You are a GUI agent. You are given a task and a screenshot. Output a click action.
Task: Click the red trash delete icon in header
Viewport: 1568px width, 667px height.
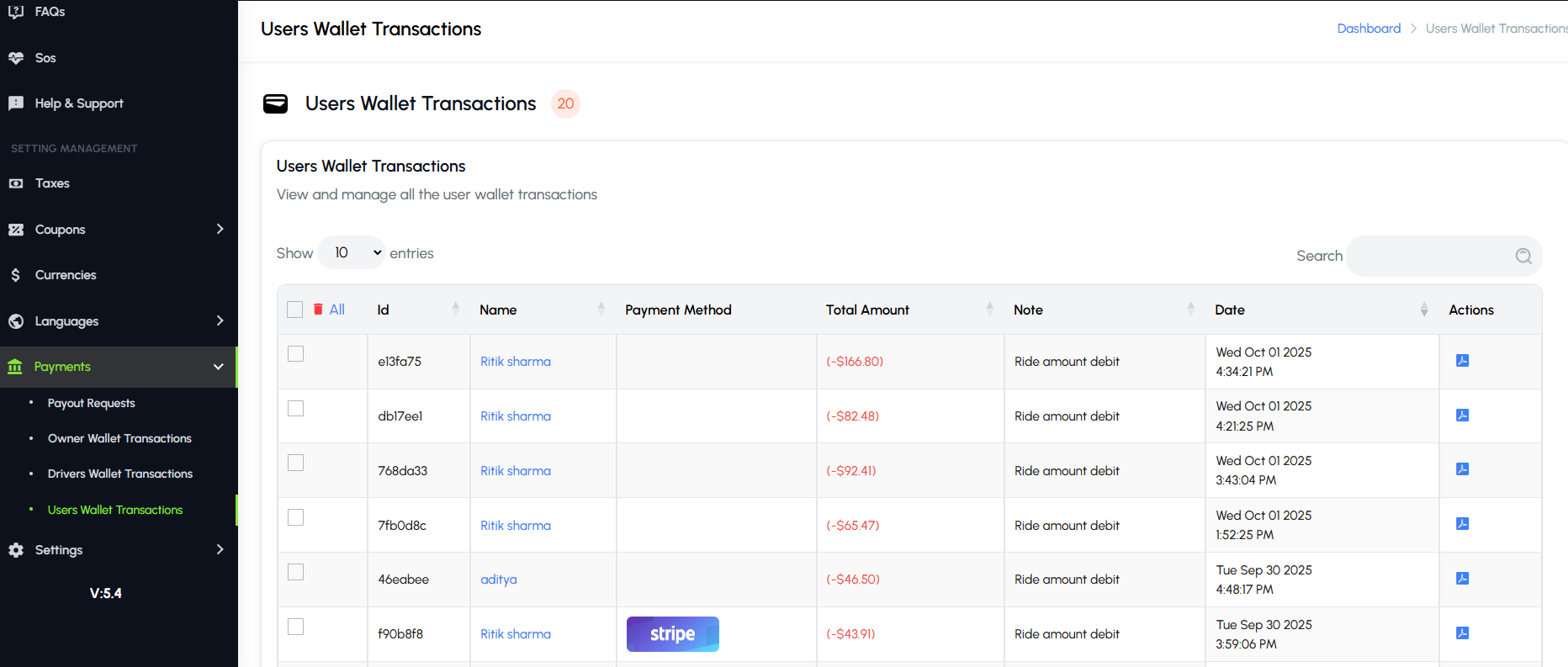pos(318,310)
